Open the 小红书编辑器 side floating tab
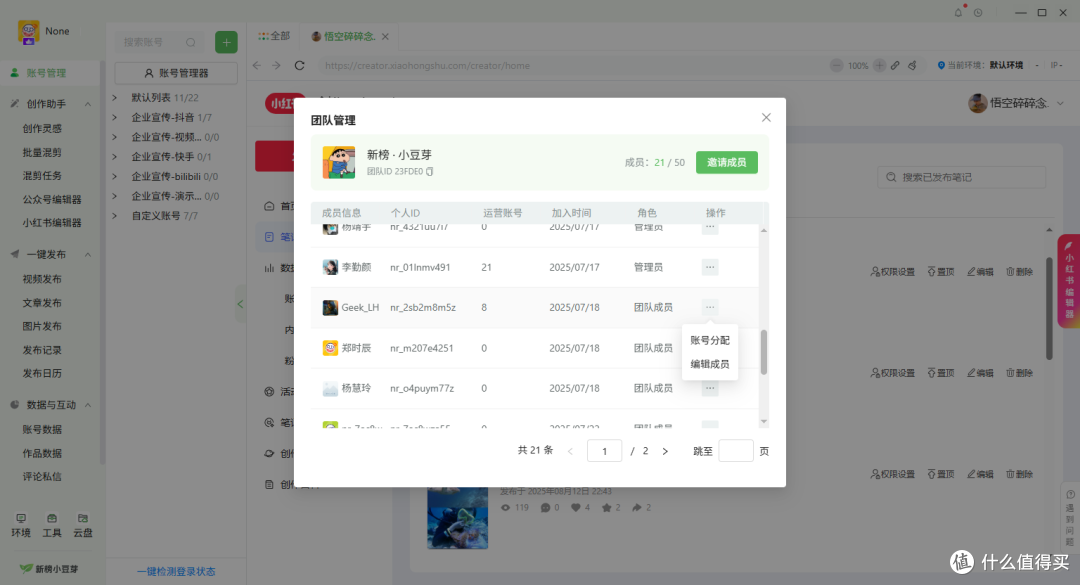 pos(1068,281)
